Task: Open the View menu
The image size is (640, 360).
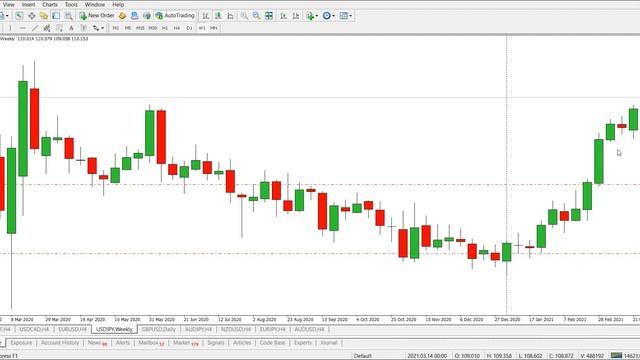Action: click(x=8, y=4)
